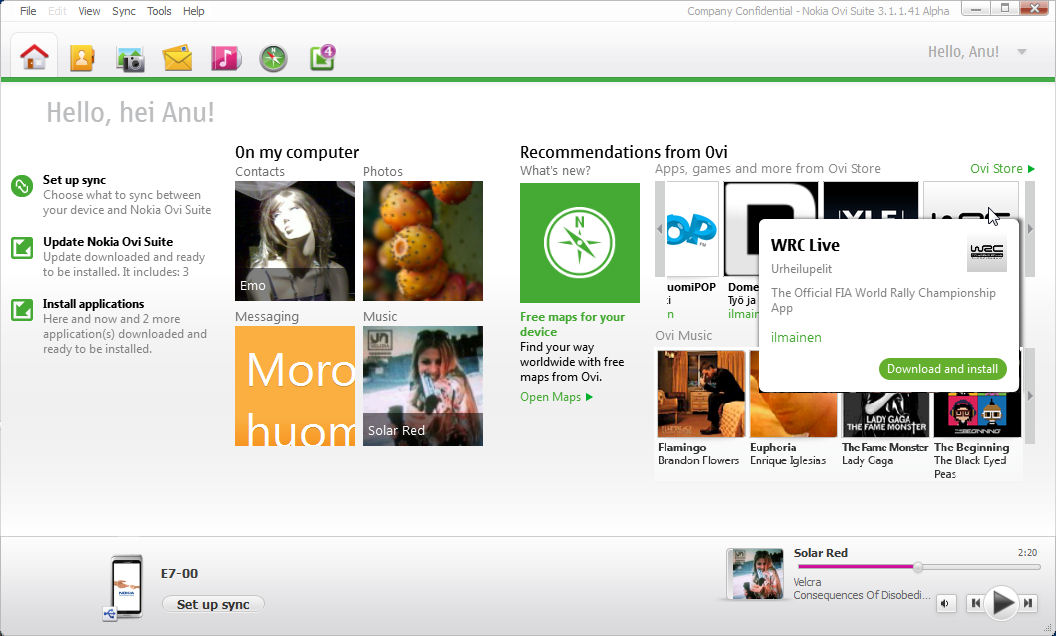Click Download and install for WRC Live
The height and width of the screenshot is (636, 1056).
tap(942, 368)
